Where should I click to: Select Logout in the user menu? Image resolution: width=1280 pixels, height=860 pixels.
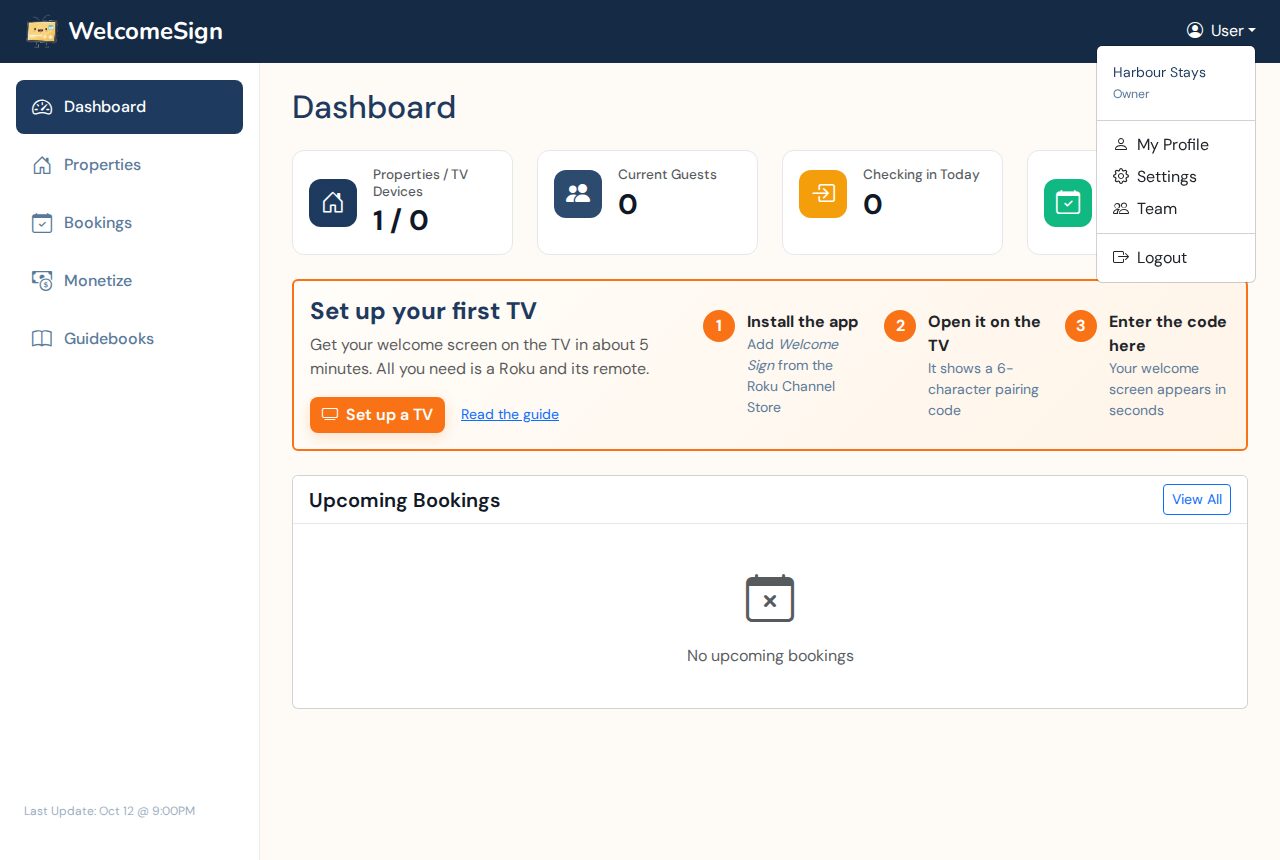click(1176, 258)
